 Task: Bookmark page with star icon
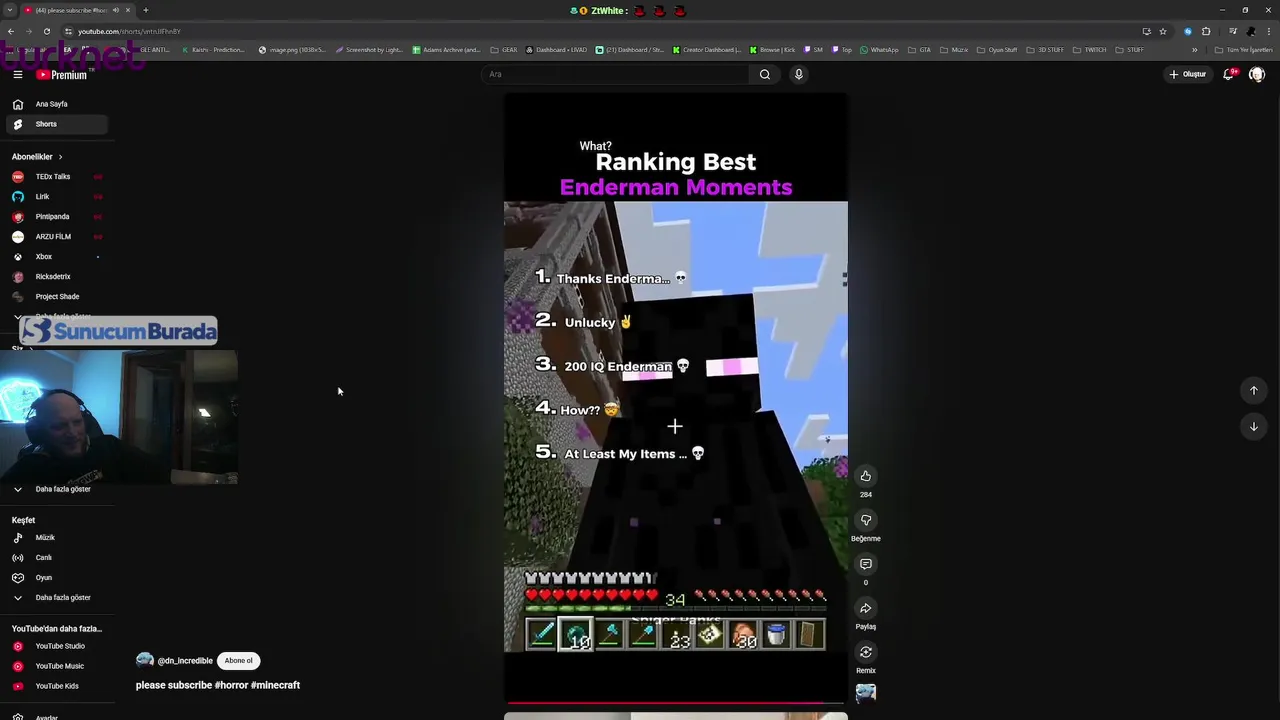(x=1163, y=31)
